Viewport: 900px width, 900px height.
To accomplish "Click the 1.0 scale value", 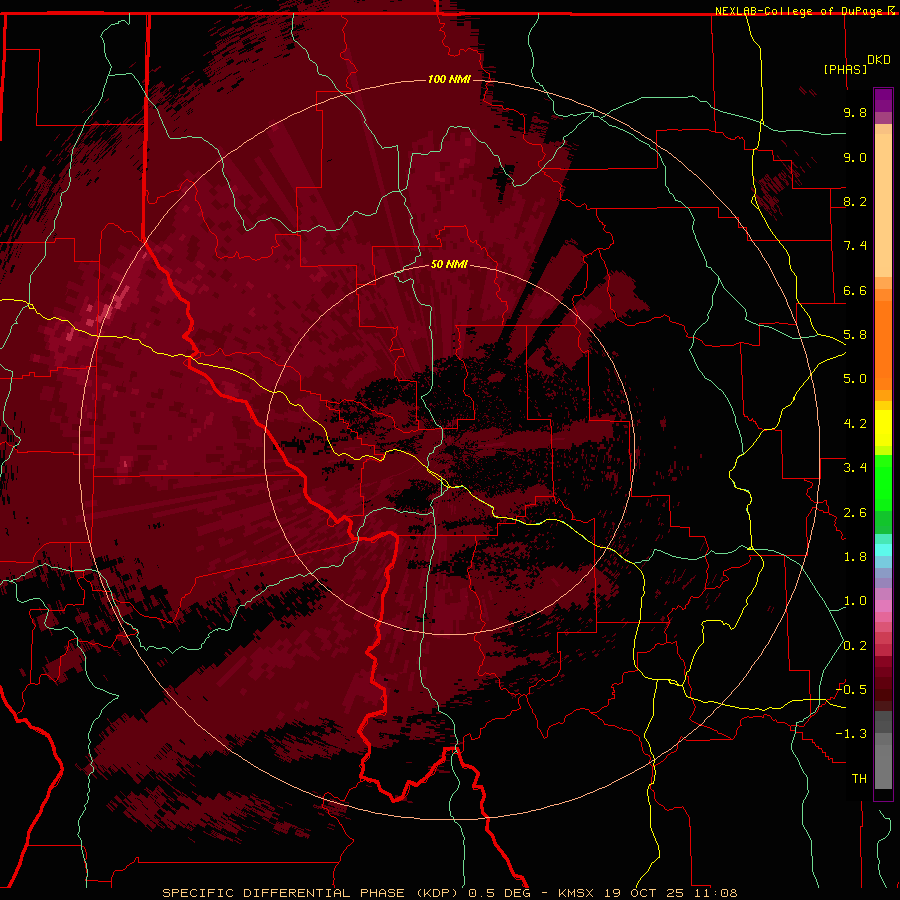I will pos(855,601).
